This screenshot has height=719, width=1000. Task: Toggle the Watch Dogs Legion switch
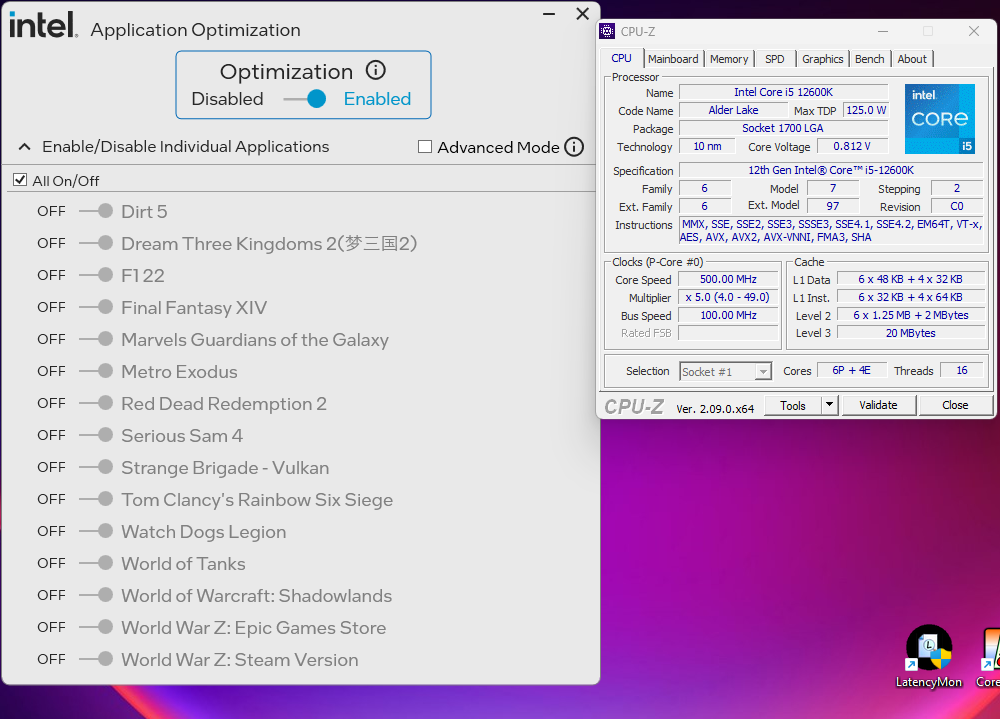coord(96,531)
